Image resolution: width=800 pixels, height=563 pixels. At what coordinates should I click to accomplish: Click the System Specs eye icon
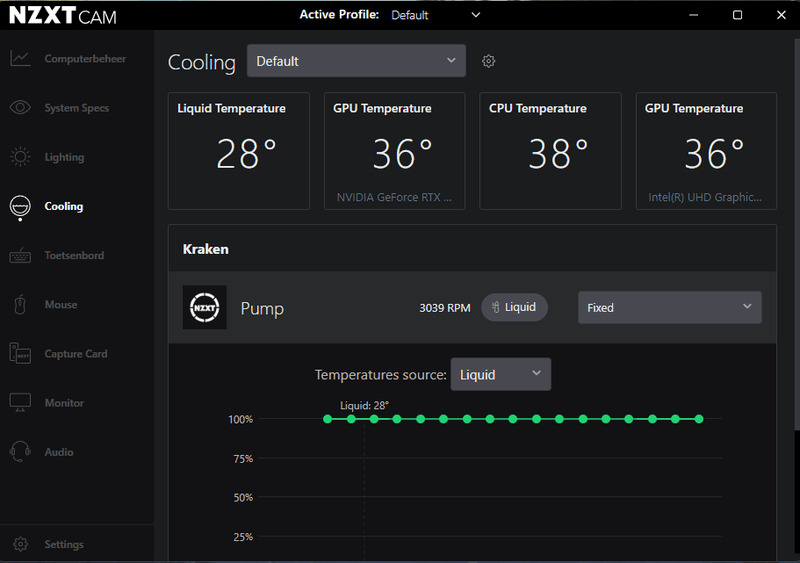[20, 108]
